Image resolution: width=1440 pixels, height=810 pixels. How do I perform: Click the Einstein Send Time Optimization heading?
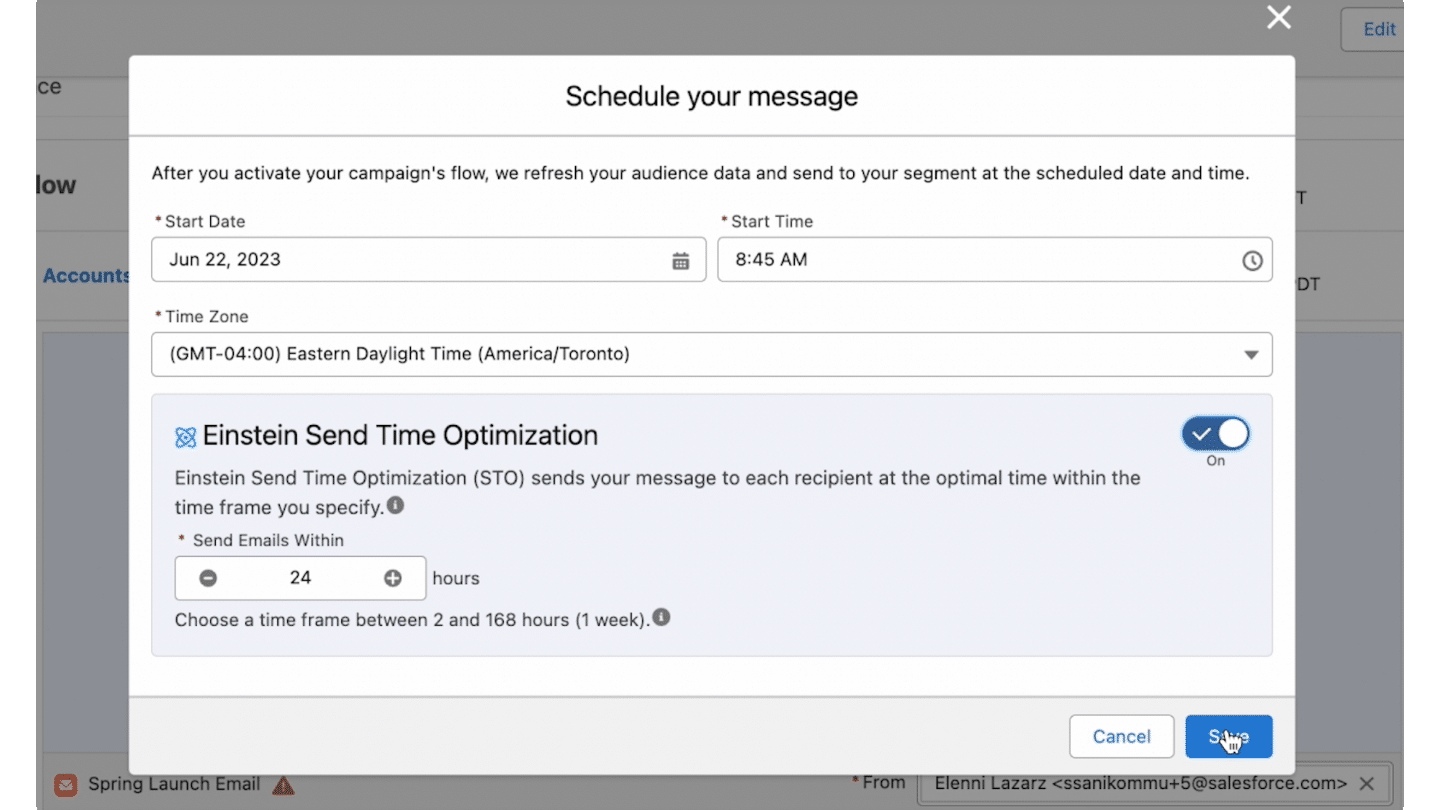tap(400, 436)
